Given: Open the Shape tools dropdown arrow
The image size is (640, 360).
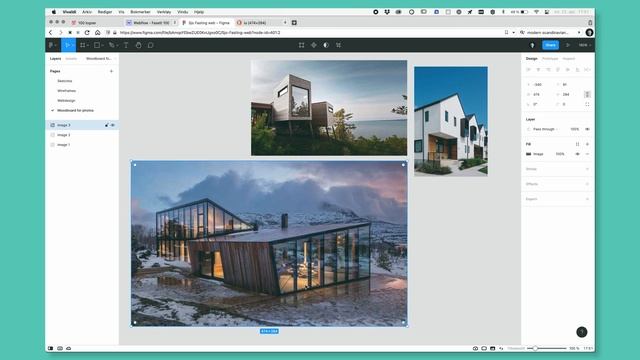Looking at the screenshot, I should (102, 45).
